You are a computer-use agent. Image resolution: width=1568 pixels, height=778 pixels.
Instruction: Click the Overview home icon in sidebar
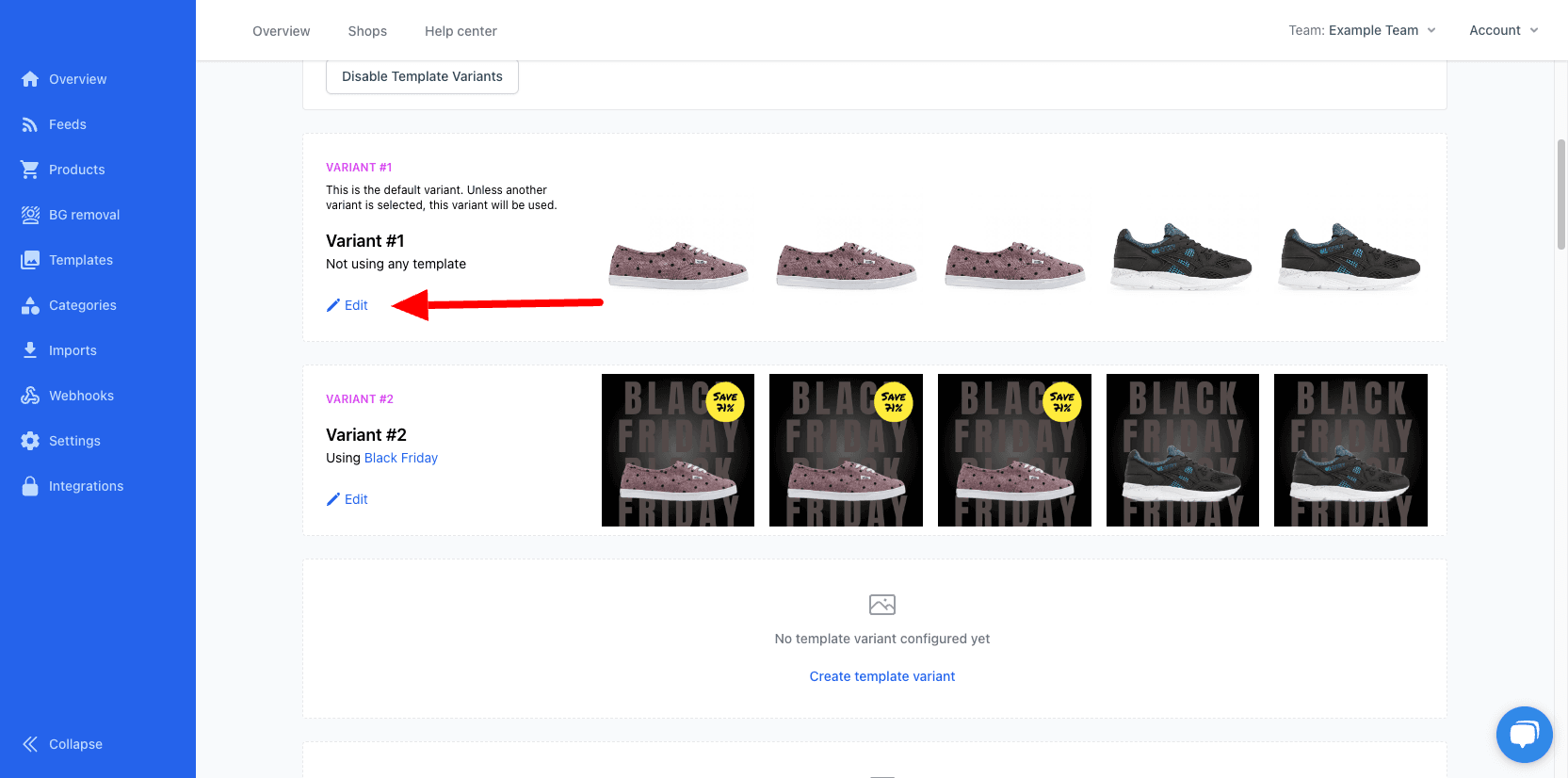point(30,79)
